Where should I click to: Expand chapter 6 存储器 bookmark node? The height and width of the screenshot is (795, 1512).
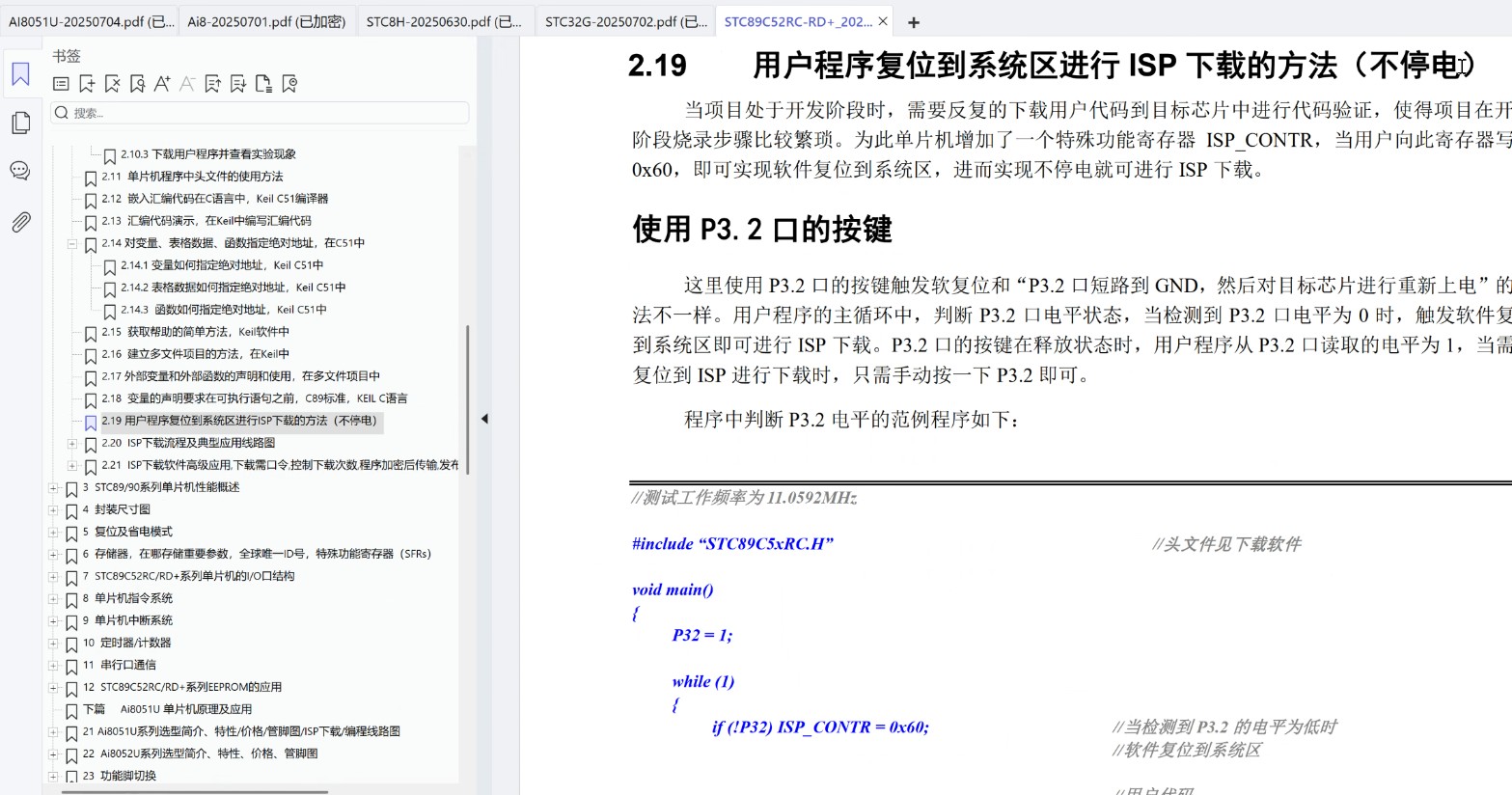[x=53, y=554]
